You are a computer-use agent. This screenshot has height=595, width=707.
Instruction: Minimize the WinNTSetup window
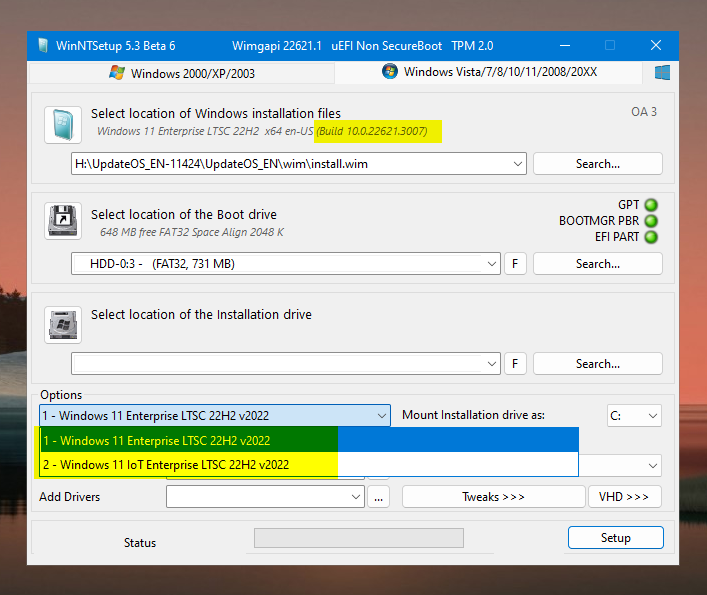[x=565, y=45]
